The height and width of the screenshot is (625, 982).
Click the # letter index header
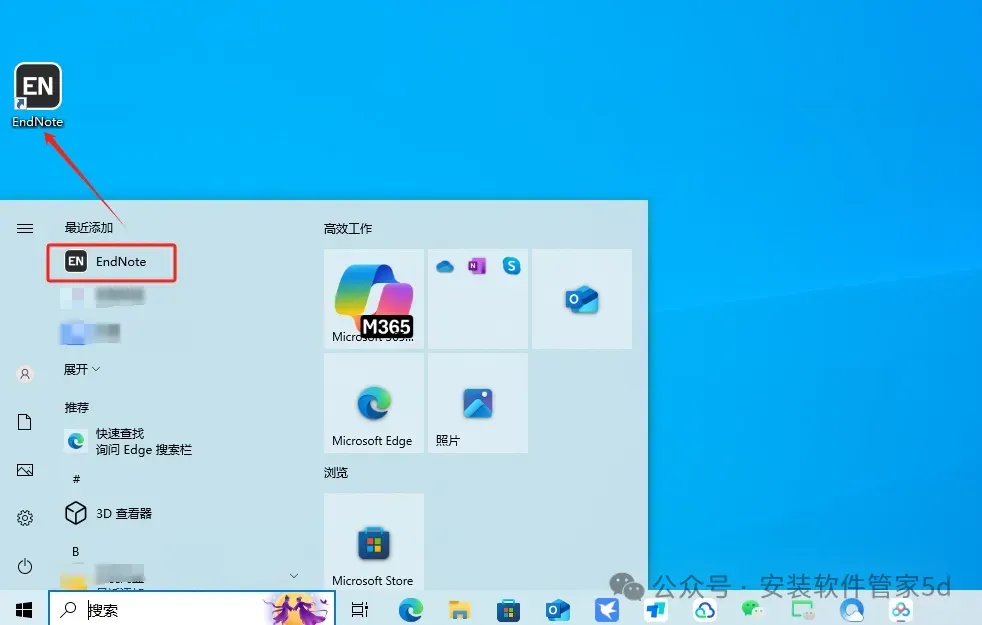coord(76,479)
